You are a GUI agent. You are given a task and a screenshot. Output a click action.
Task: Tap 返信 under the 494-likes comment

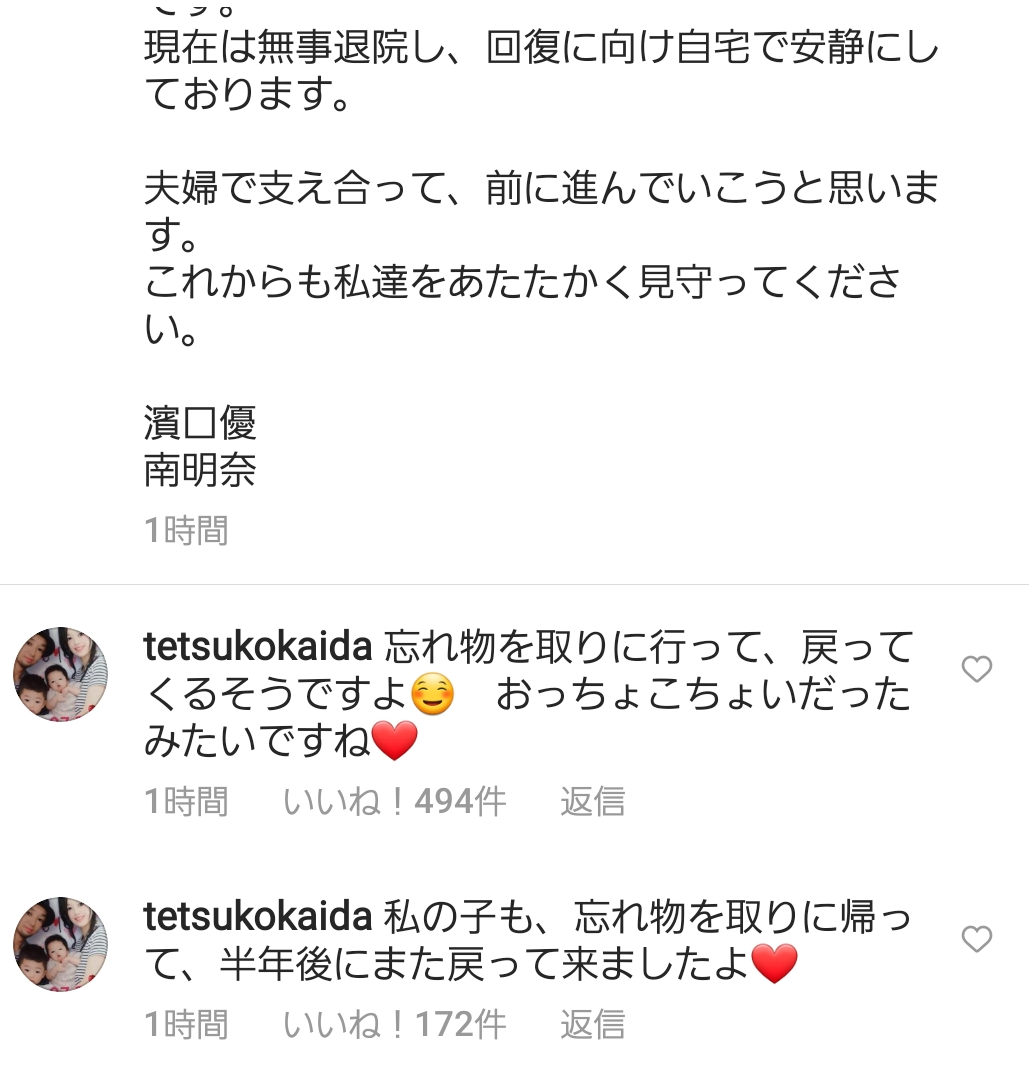[592, 802]
